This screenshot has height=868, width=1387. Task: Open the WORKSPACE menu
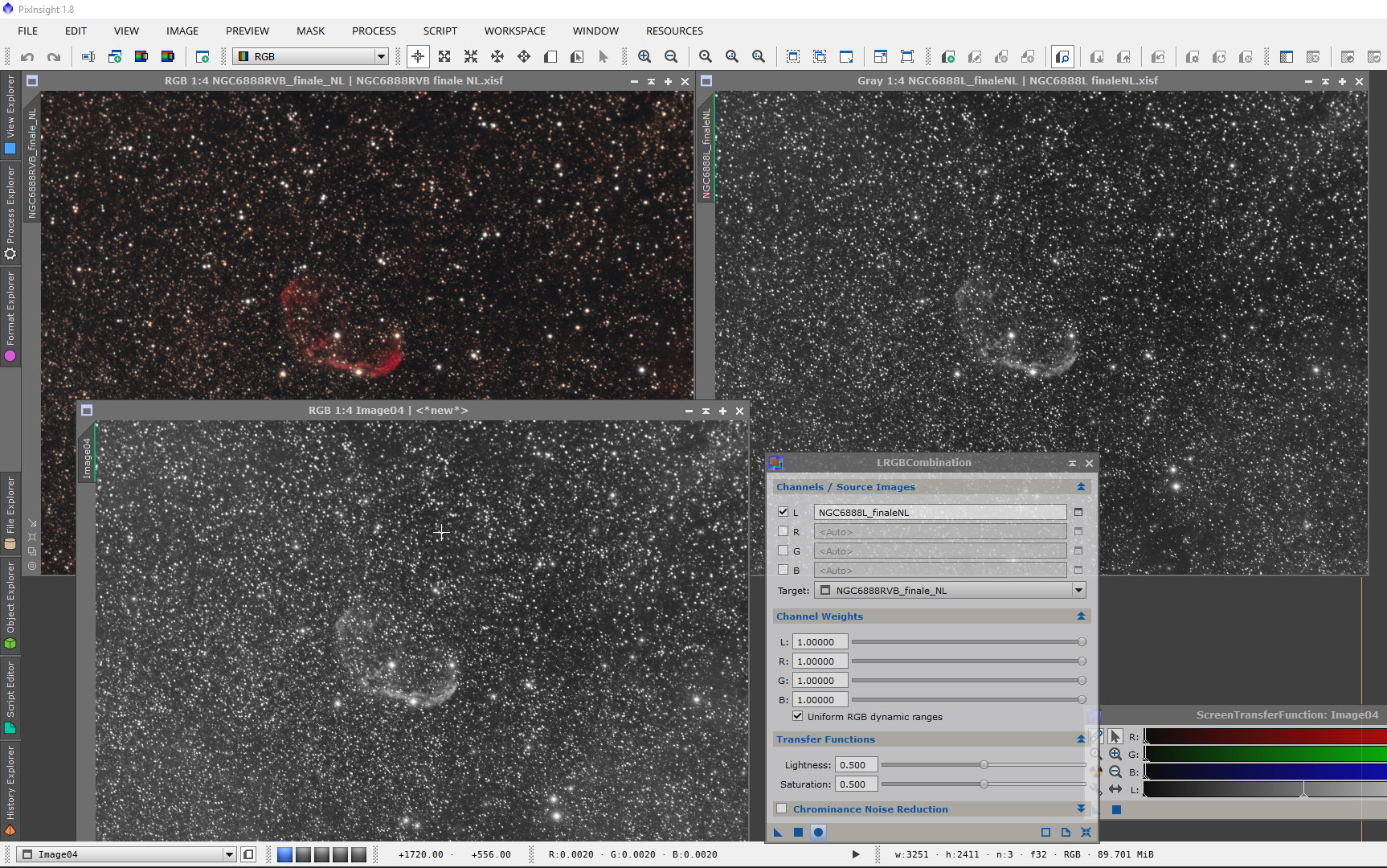tap(514, 31)
